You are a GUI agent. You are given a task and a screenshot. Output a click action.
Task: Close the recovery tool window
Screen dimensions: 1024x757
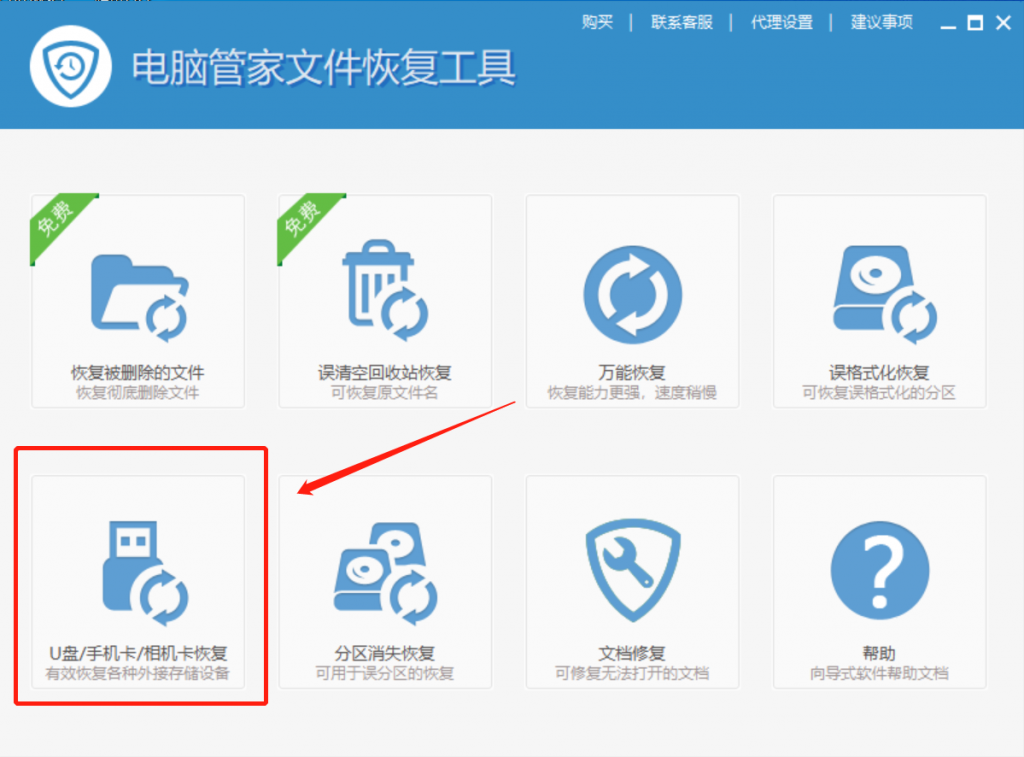click(1003, 24)
